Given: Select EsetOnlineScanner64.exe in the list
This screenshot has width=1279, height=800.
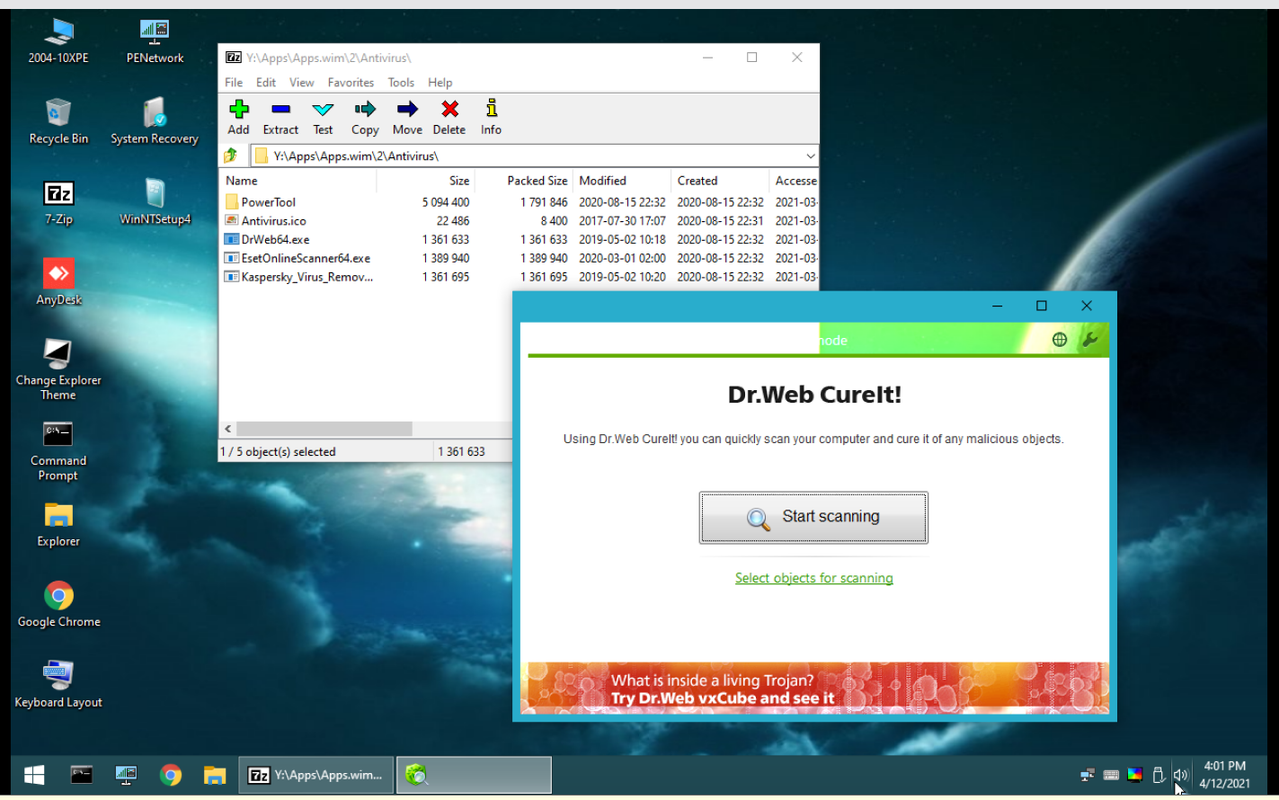Looking at the screenshot, I should point(519,258).
